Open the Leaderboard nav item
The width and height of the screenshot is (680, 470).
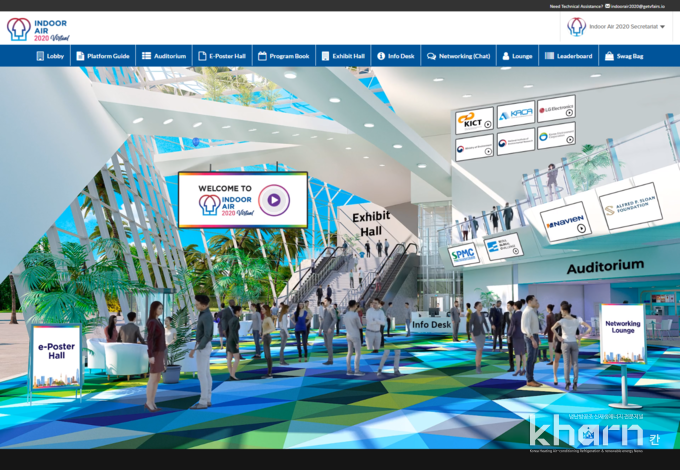point(569,56)
